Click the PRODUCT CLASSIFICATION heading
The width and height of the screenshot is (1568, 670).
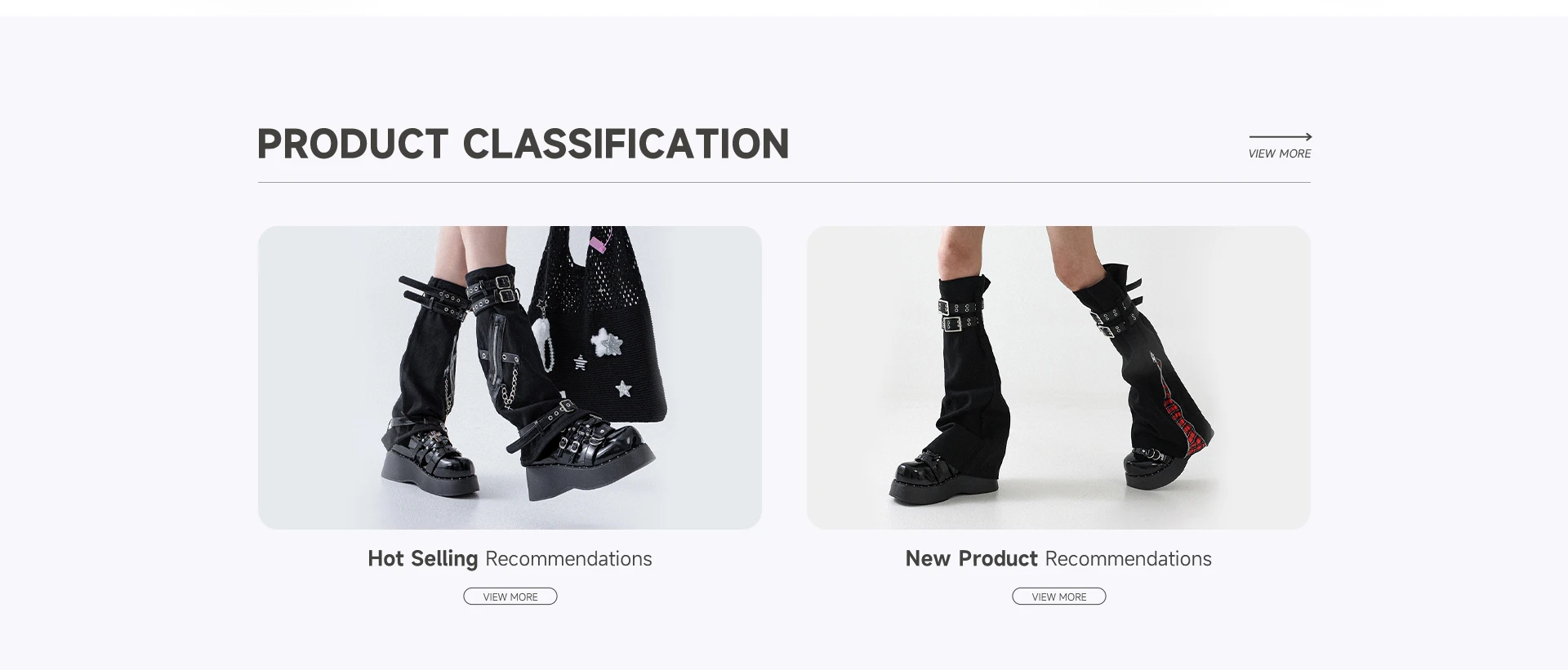tap(523, 144)
